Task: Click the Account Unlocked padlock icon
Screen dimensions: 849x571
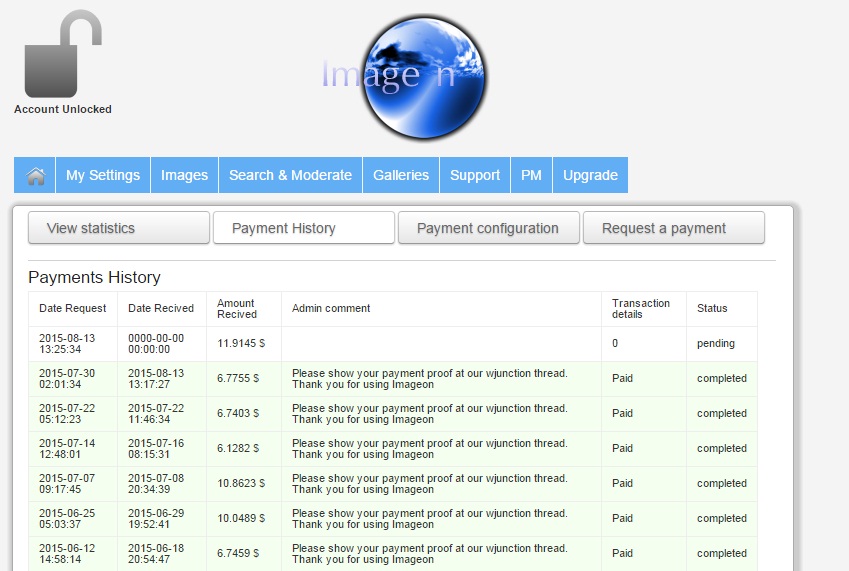Action: pyautogui.click(x=63, y=54)
